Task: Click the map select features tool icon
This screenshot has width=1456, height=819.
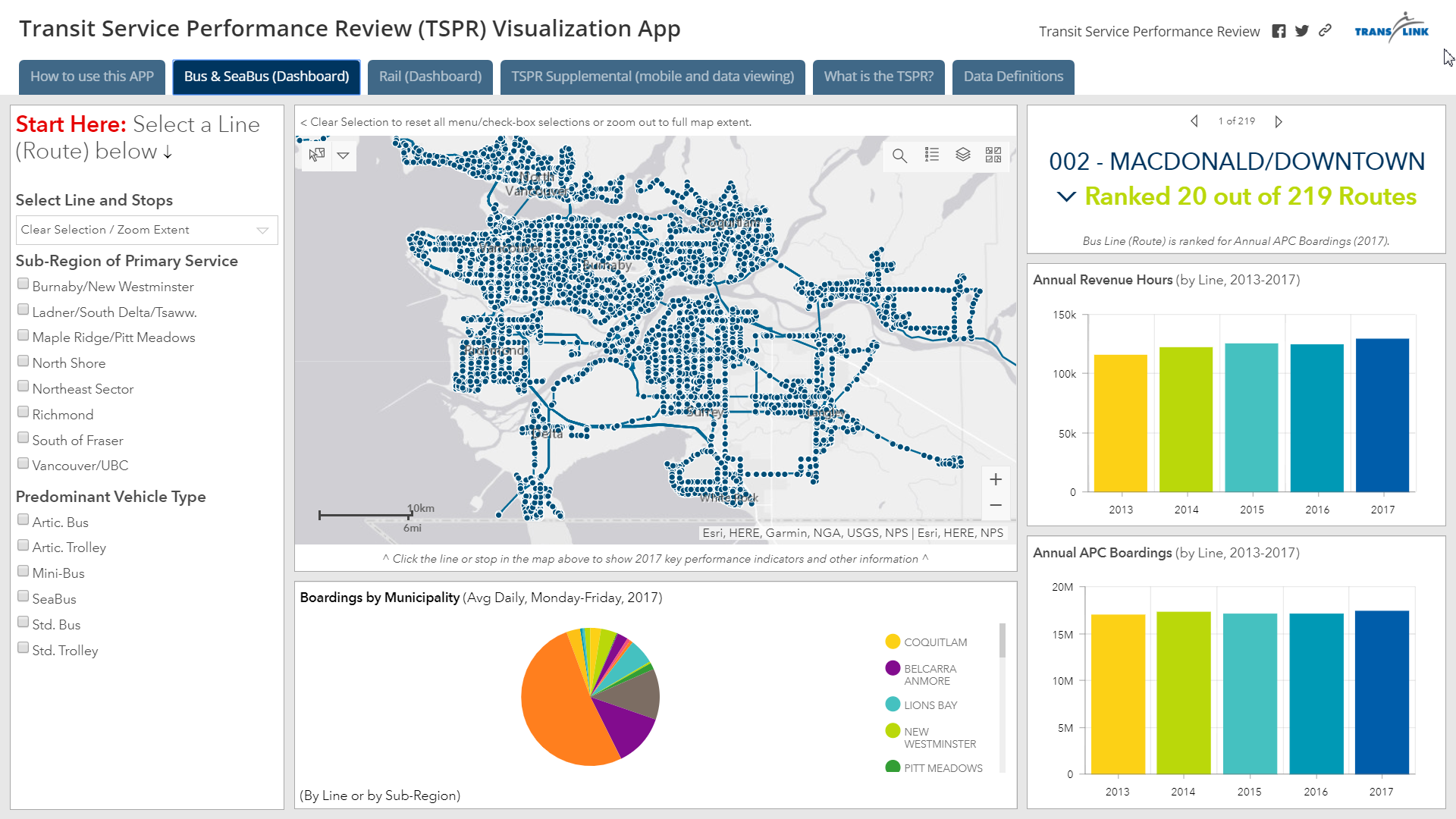Action: click(317, 155)
